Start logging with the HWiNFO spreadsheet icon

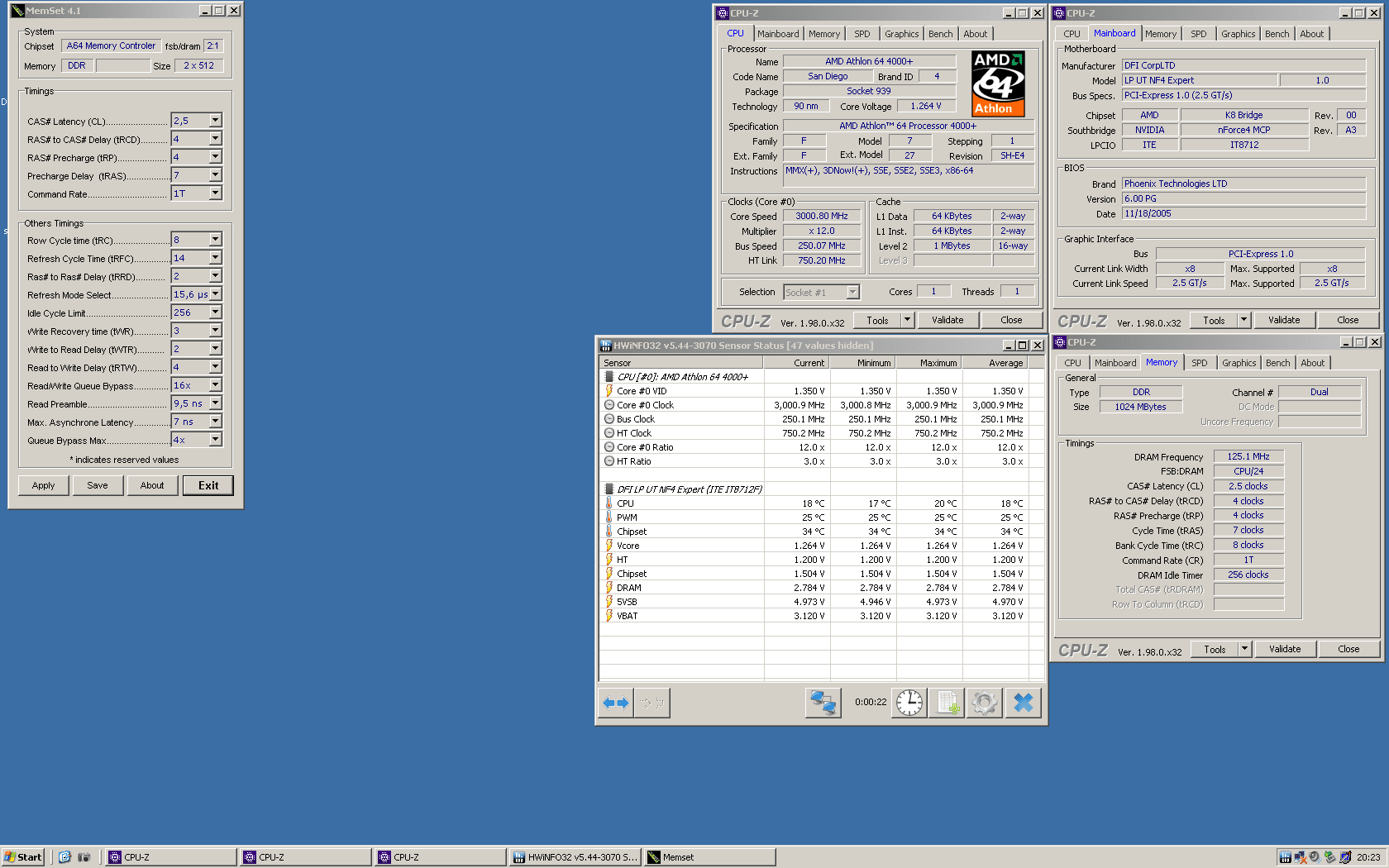point(947,703)
